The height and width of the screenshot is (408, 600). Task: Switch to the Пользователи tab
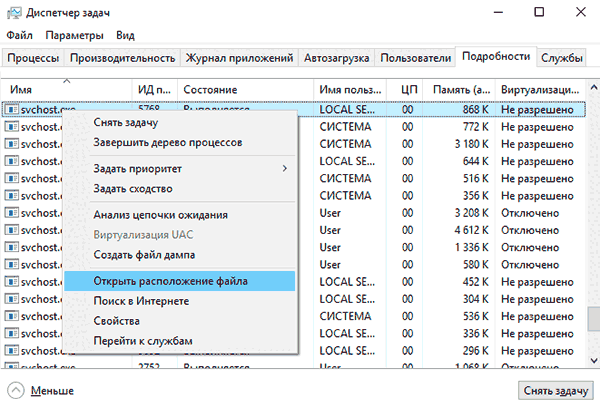click(415, 58)
